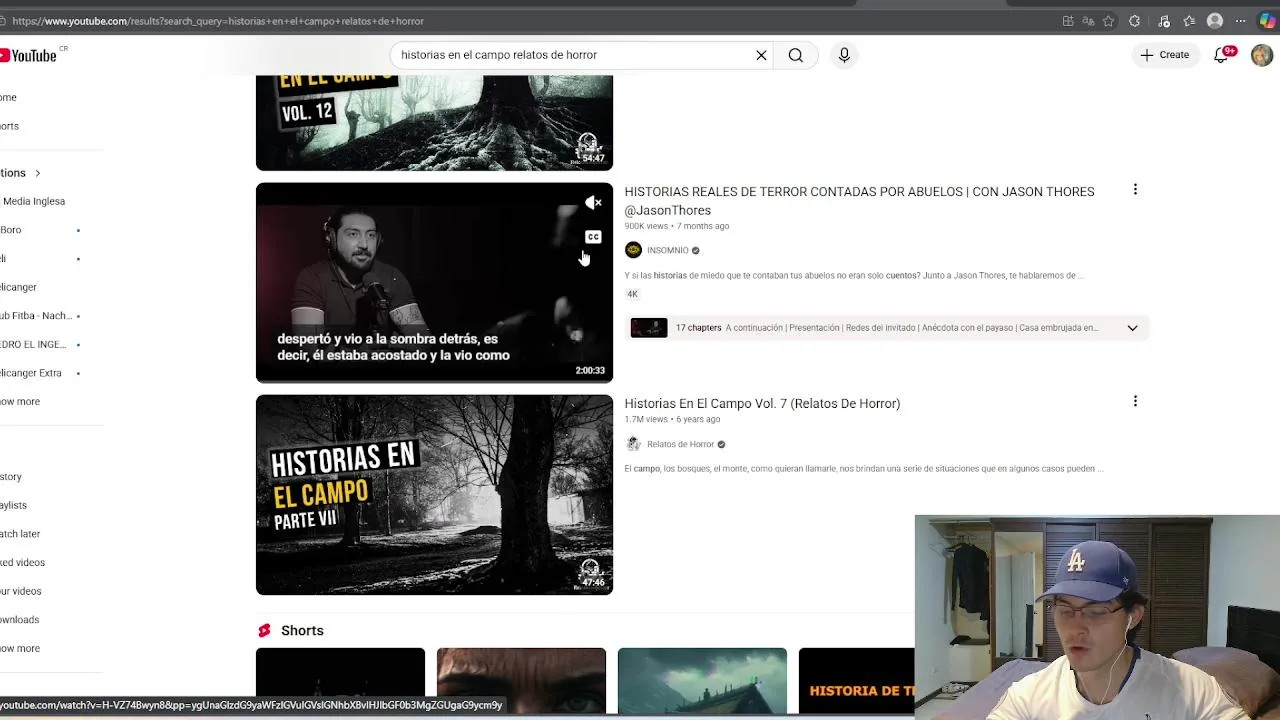Open the Relatos de Horror channel name link

pos(680,444)
